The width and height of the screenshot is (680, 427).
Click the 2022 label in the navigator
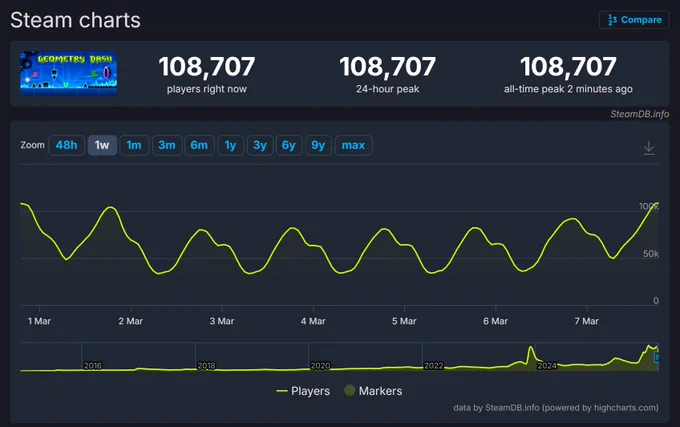tap(434, 366)
